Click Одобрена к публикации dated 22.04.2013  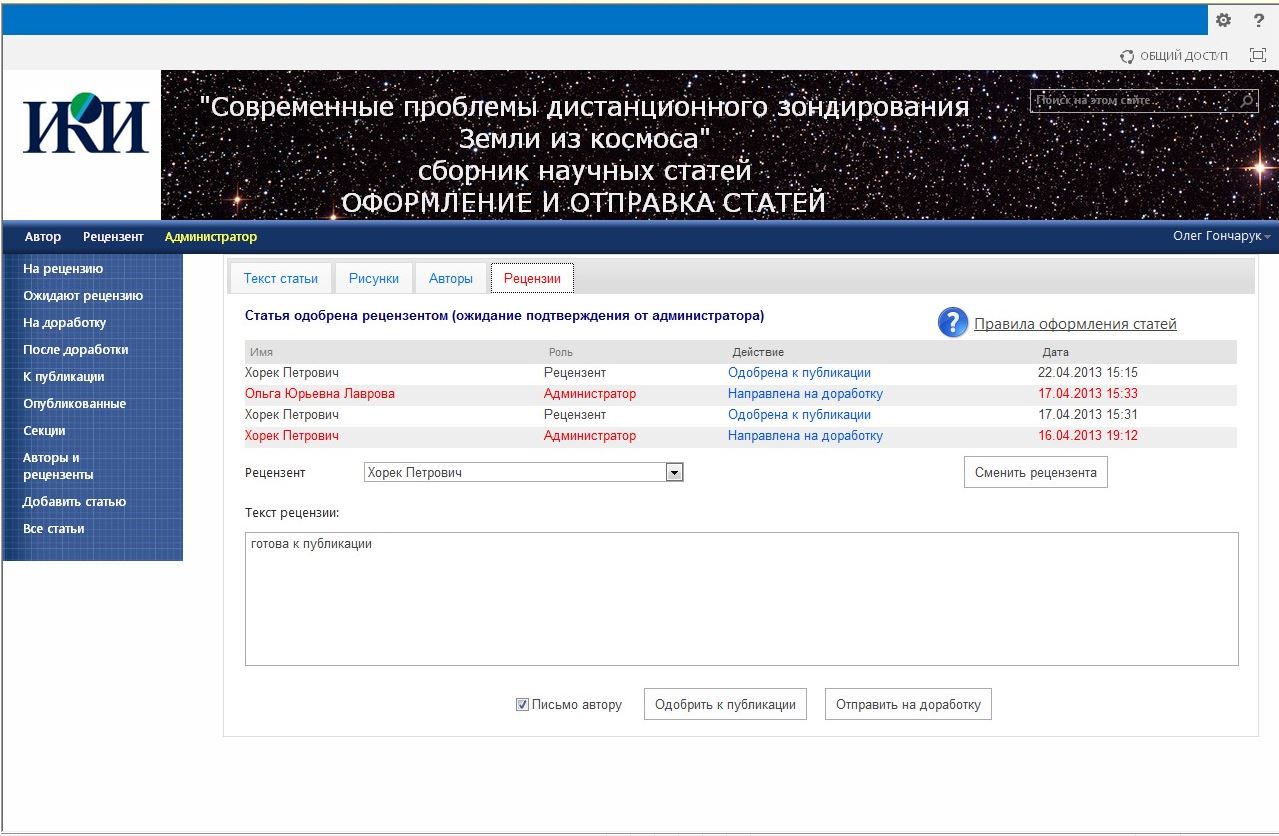799,373
